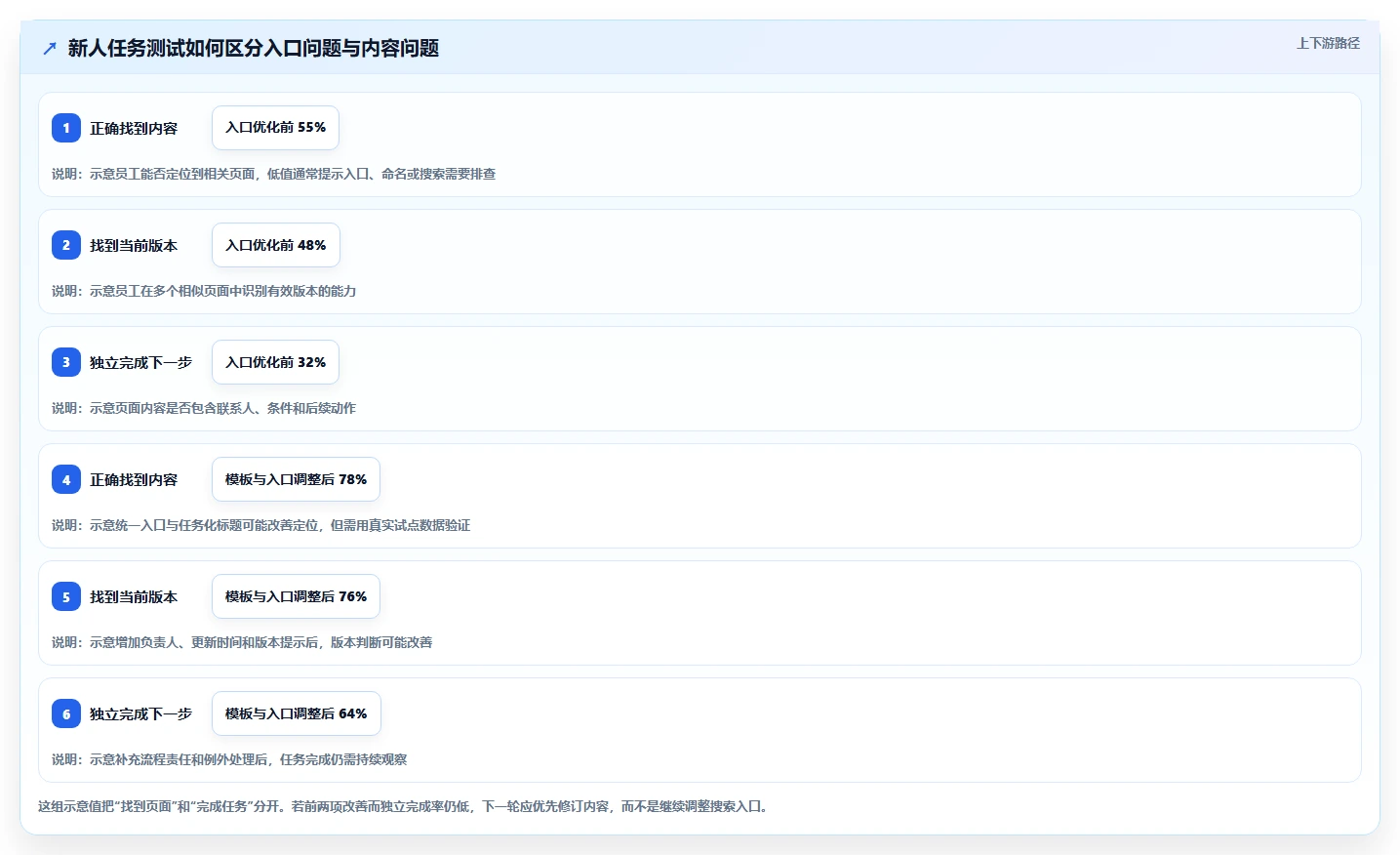Click note about 统一入口与任务化标题
Image resolution: width=1400 pixels, height=855 pixels.
click(261, 525)
